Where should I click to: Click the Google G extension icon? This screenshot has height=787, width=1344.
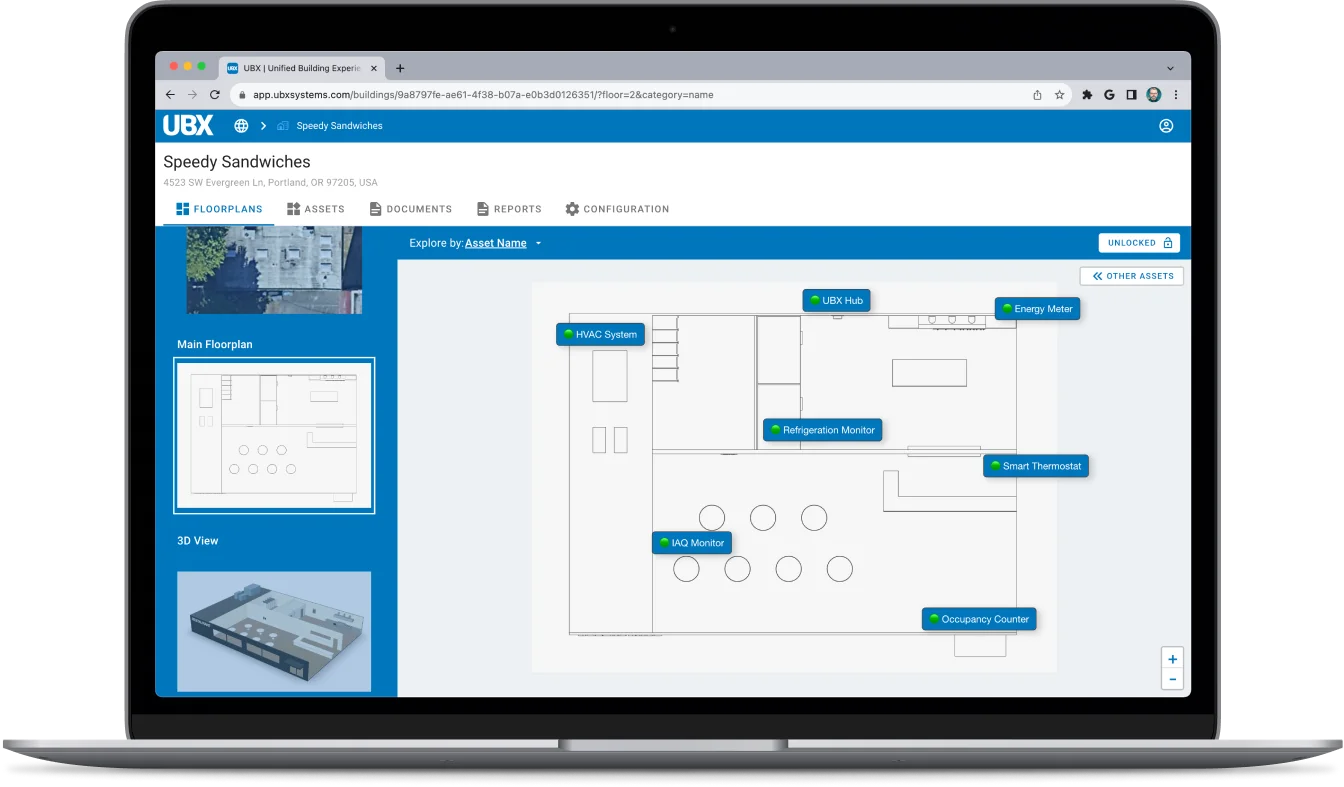point(1109,95)
